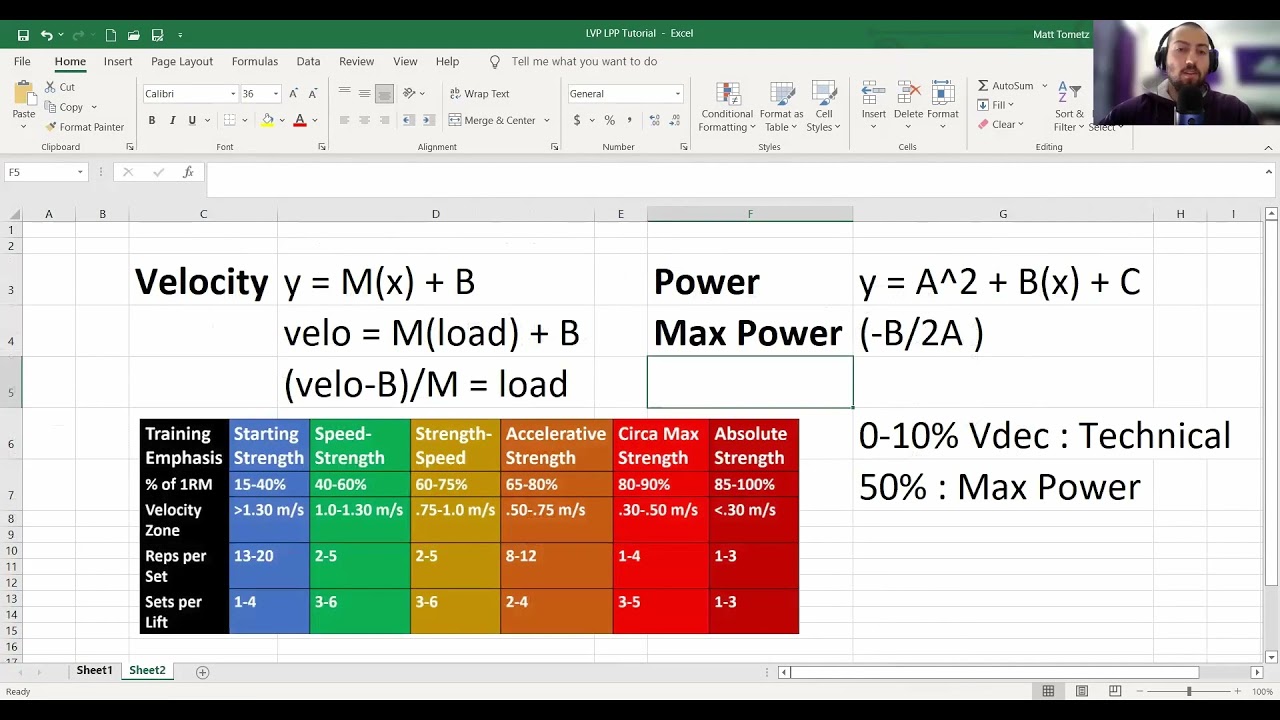Image resolution: width=1280 pixels, height=720 pixels.
Task: Select the Format Painter tool
Action: (85, 127)
